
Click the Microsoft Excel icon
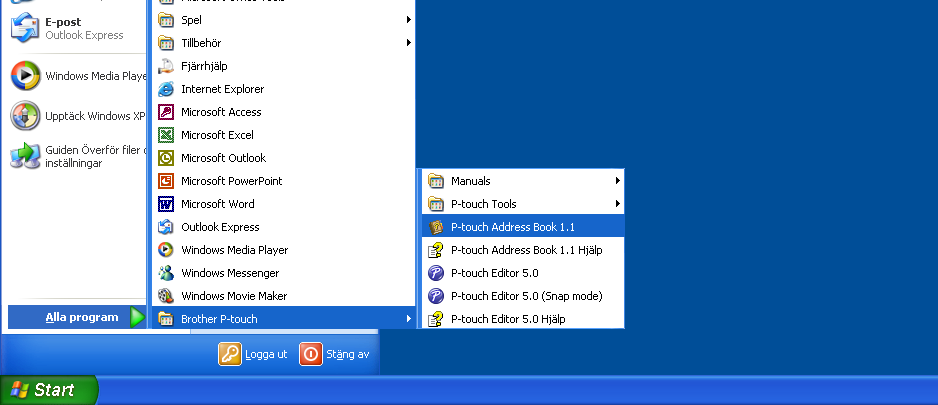[x=166, y=135]
